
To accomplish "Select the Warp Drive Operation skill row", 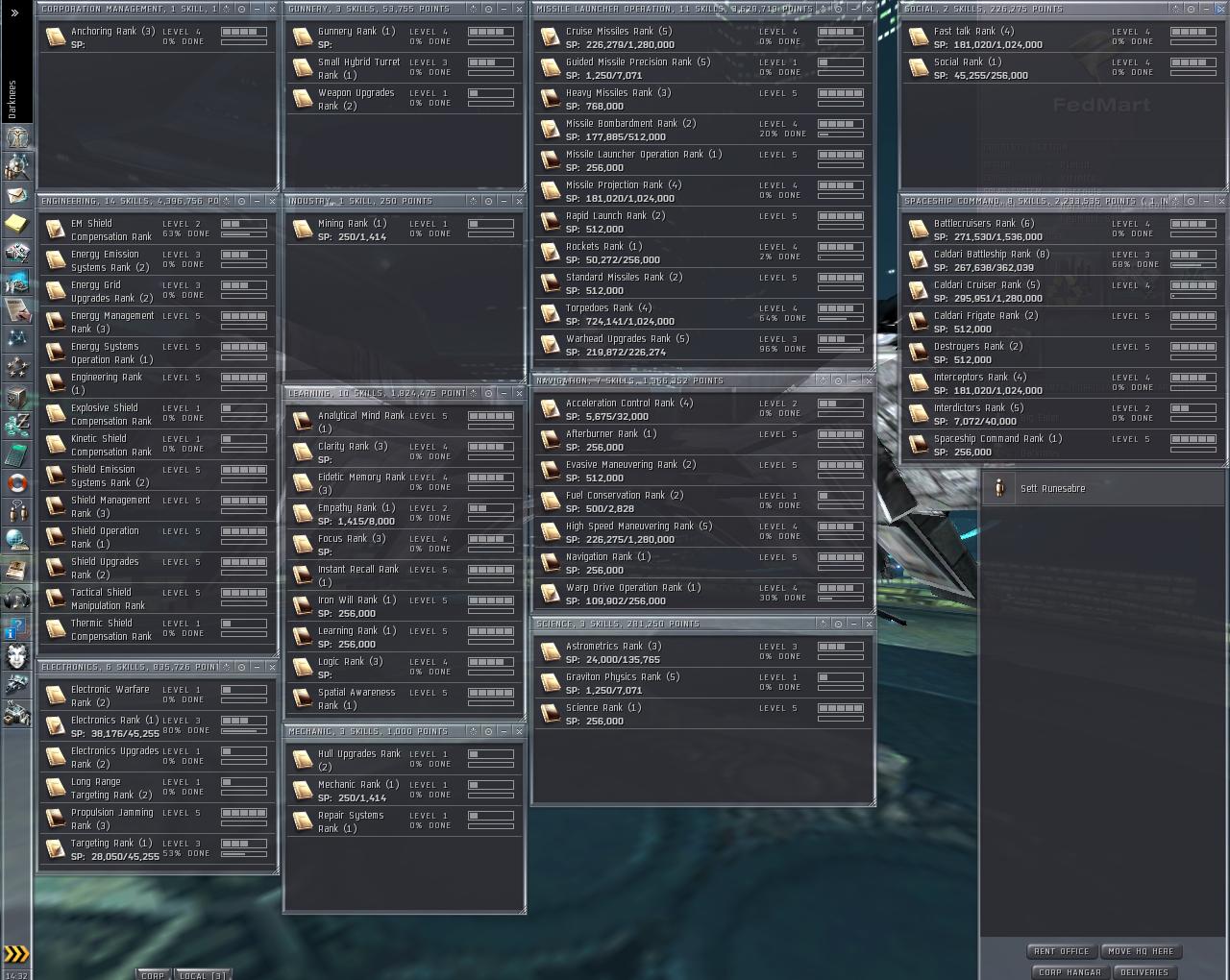I will point(702,594).
